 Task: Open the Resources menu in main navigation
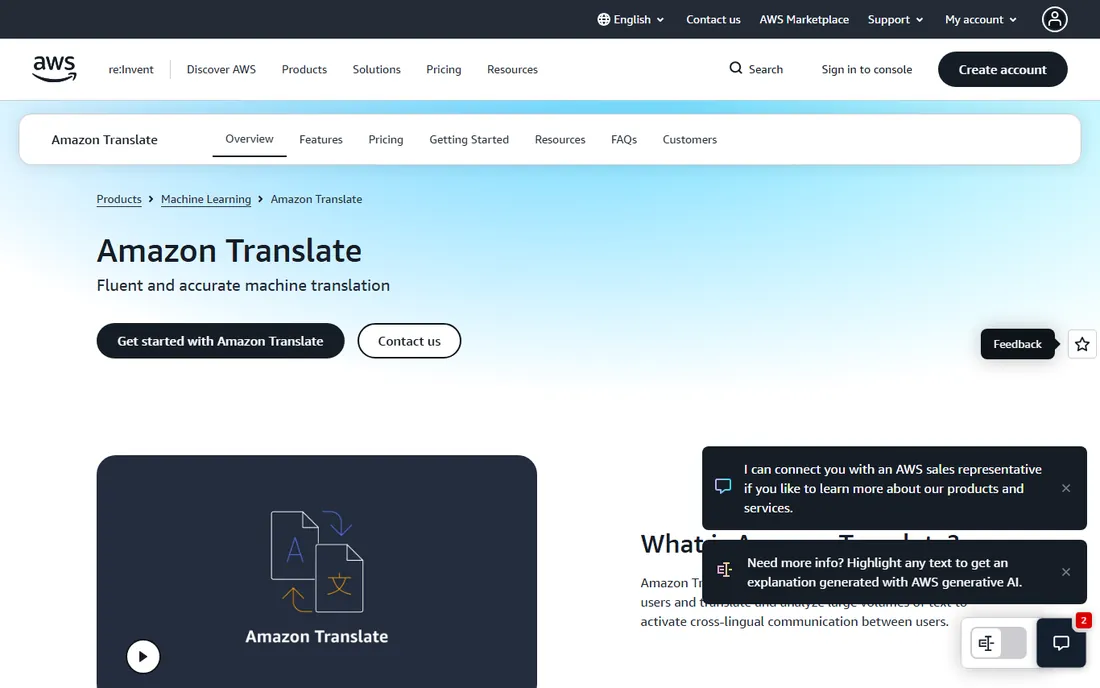tap(512, 69)
